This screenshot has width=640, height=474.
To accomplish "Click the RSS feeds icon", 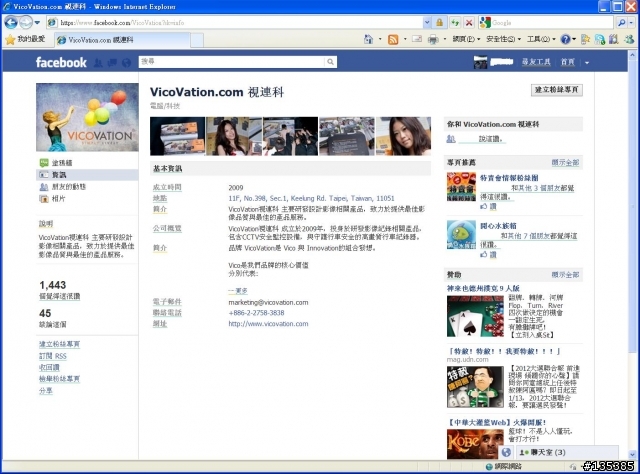I will [393, 39].
